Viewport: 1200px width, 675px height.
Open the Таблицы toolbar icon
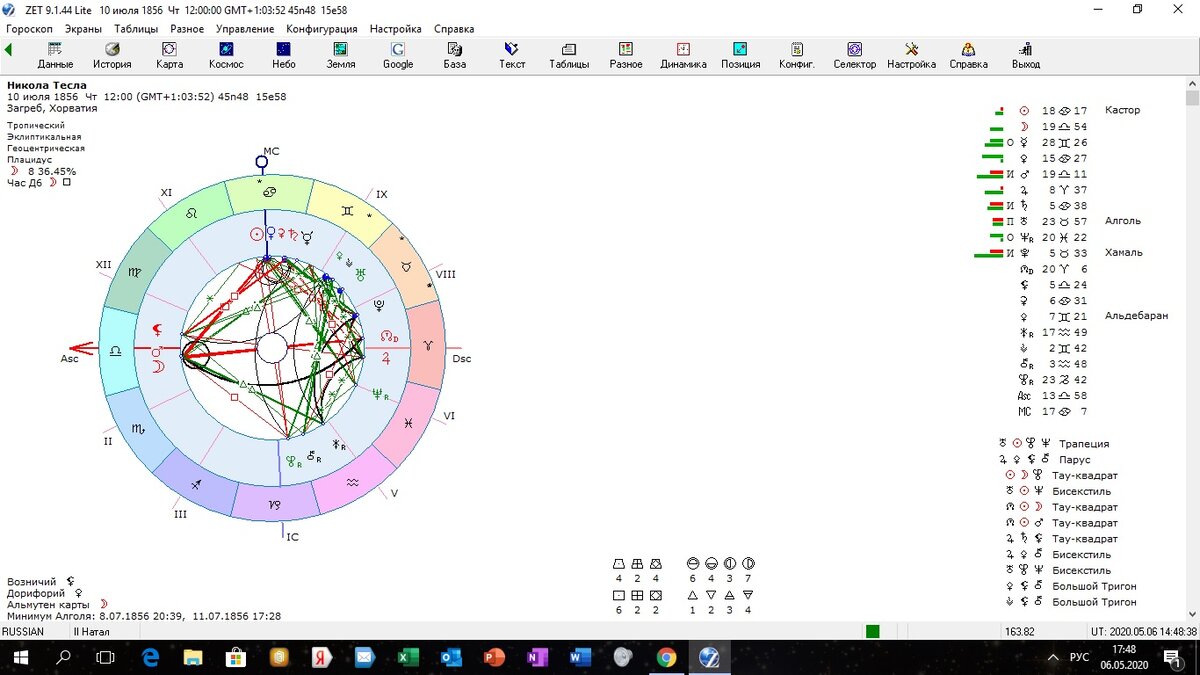[x=569, y=55]
